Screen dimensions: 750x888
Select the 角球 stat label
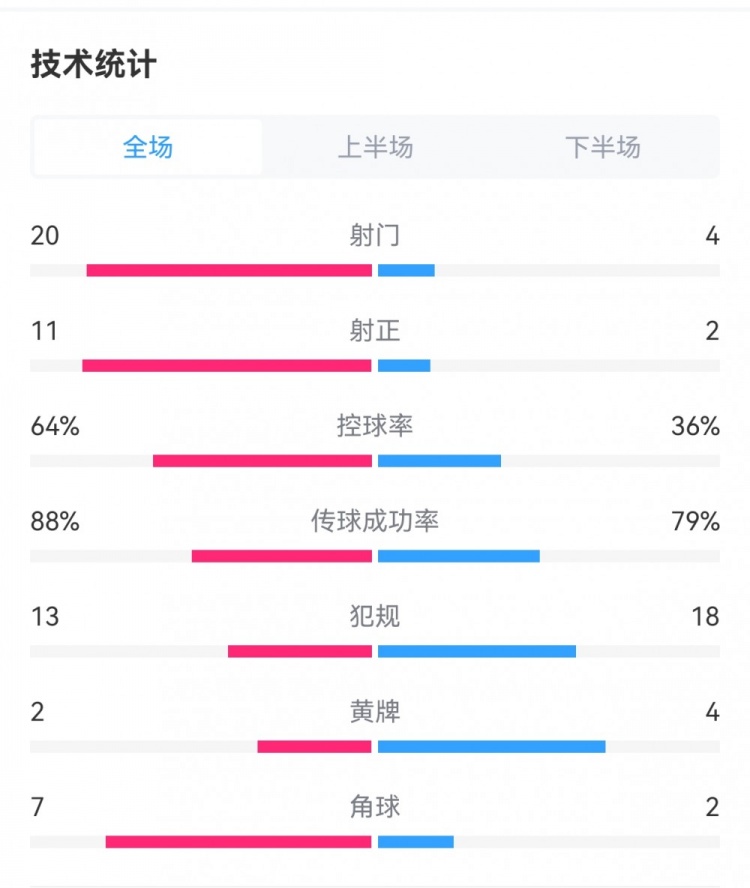click(375, 806)
